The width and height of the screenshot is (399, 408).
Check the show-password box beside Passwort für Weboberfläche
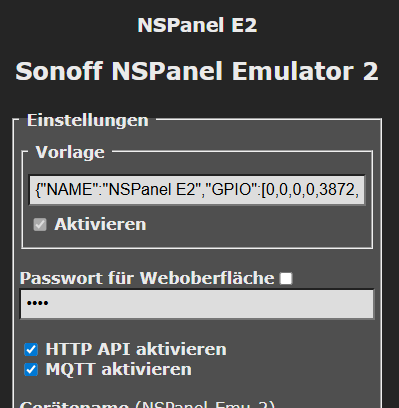(286, 278)
